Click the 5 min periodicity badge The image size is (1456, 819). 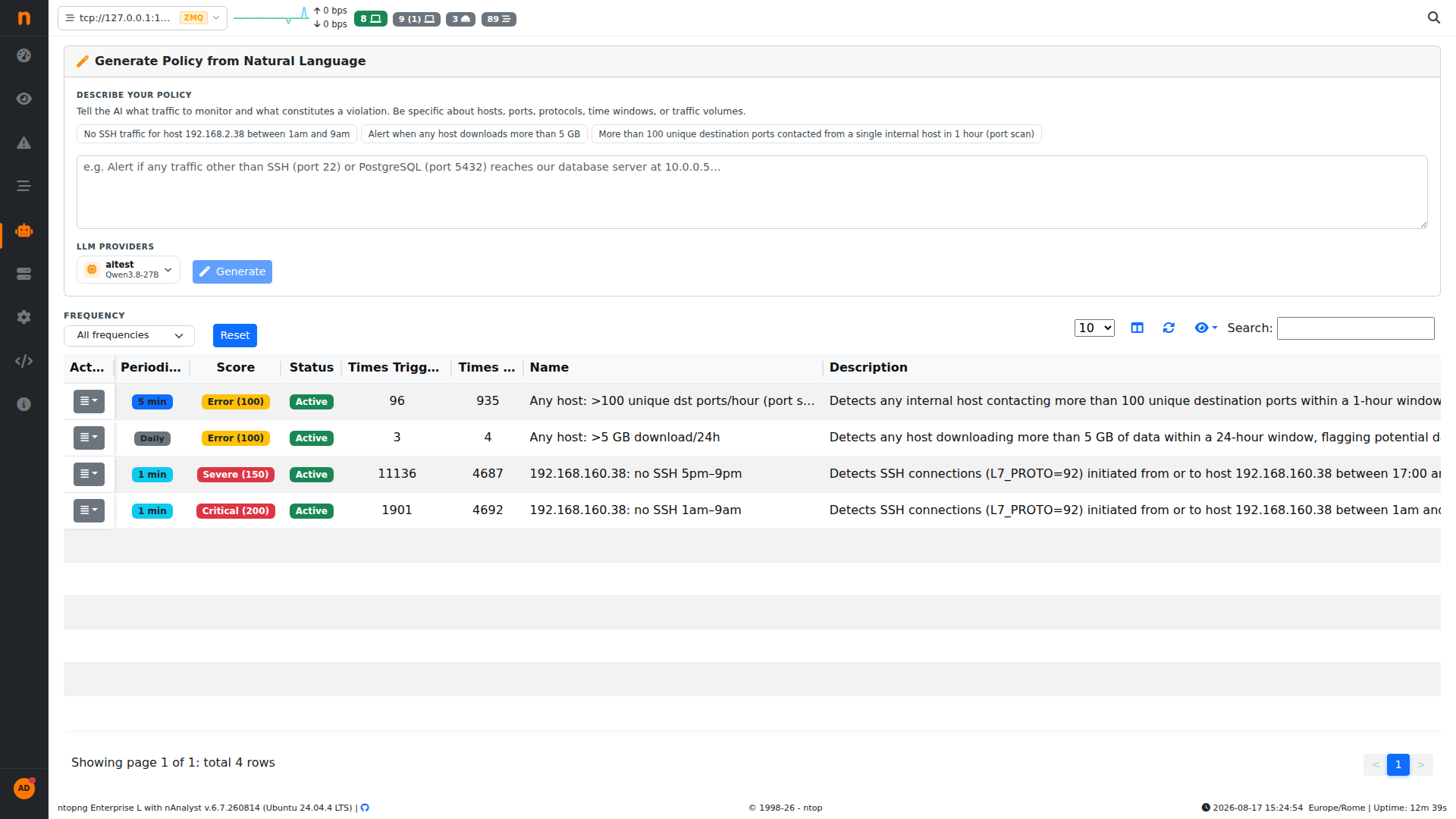click(152, 402)
